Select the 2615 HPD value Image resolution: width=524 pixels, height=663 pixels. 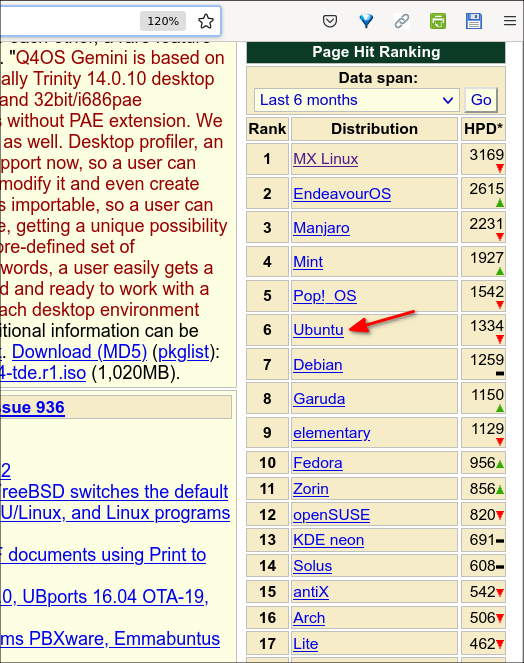pyautogui.click(x=486, y=189)
